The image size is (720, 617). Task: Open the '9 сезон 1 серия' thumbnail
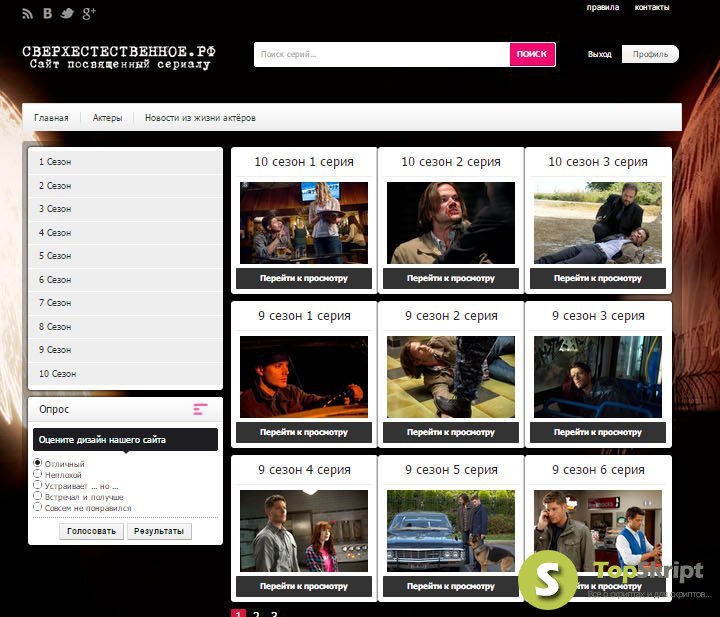coord(304,377)
